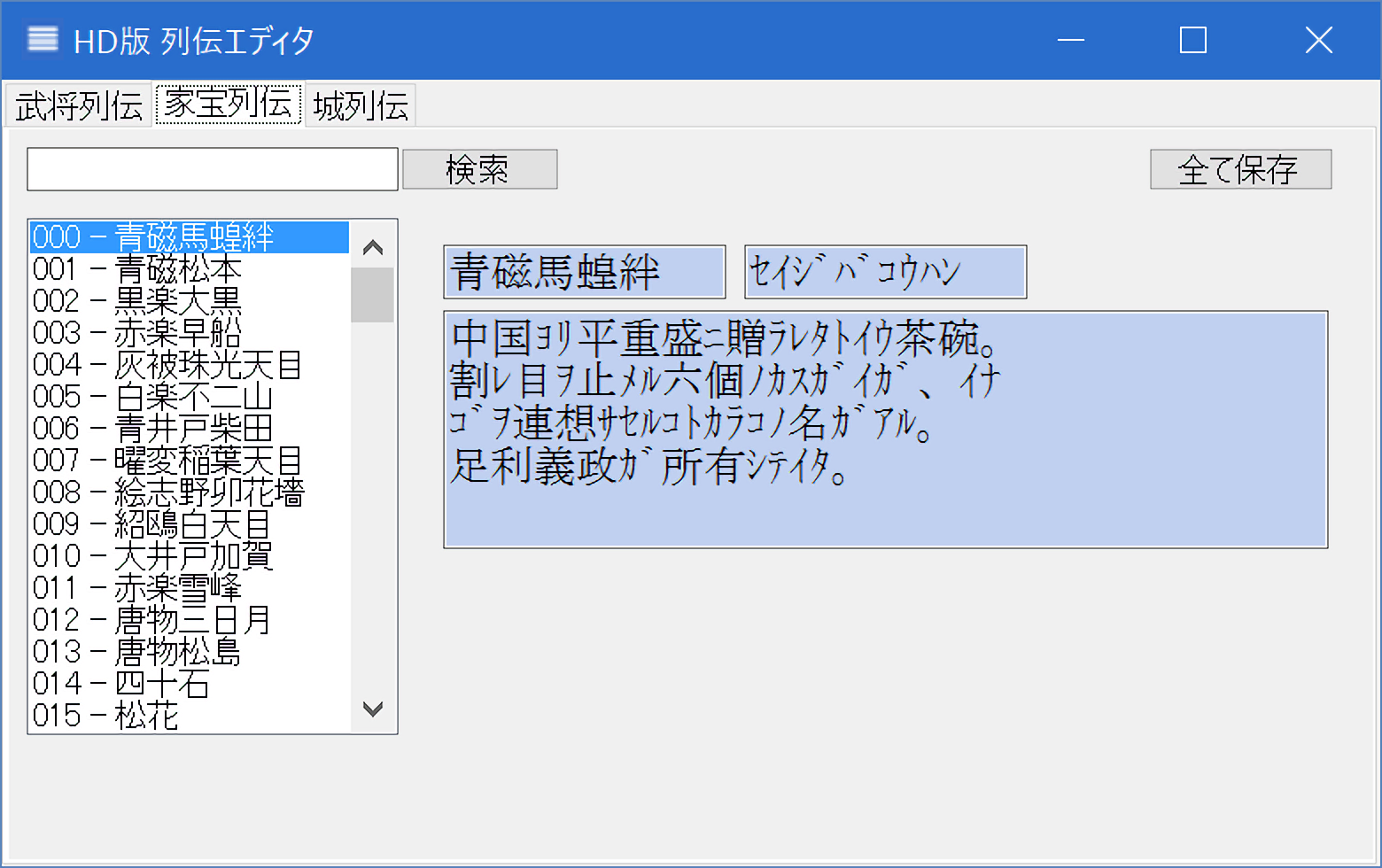Open the 城列伝 tab
1382x868 pixels.
(361, 106)
